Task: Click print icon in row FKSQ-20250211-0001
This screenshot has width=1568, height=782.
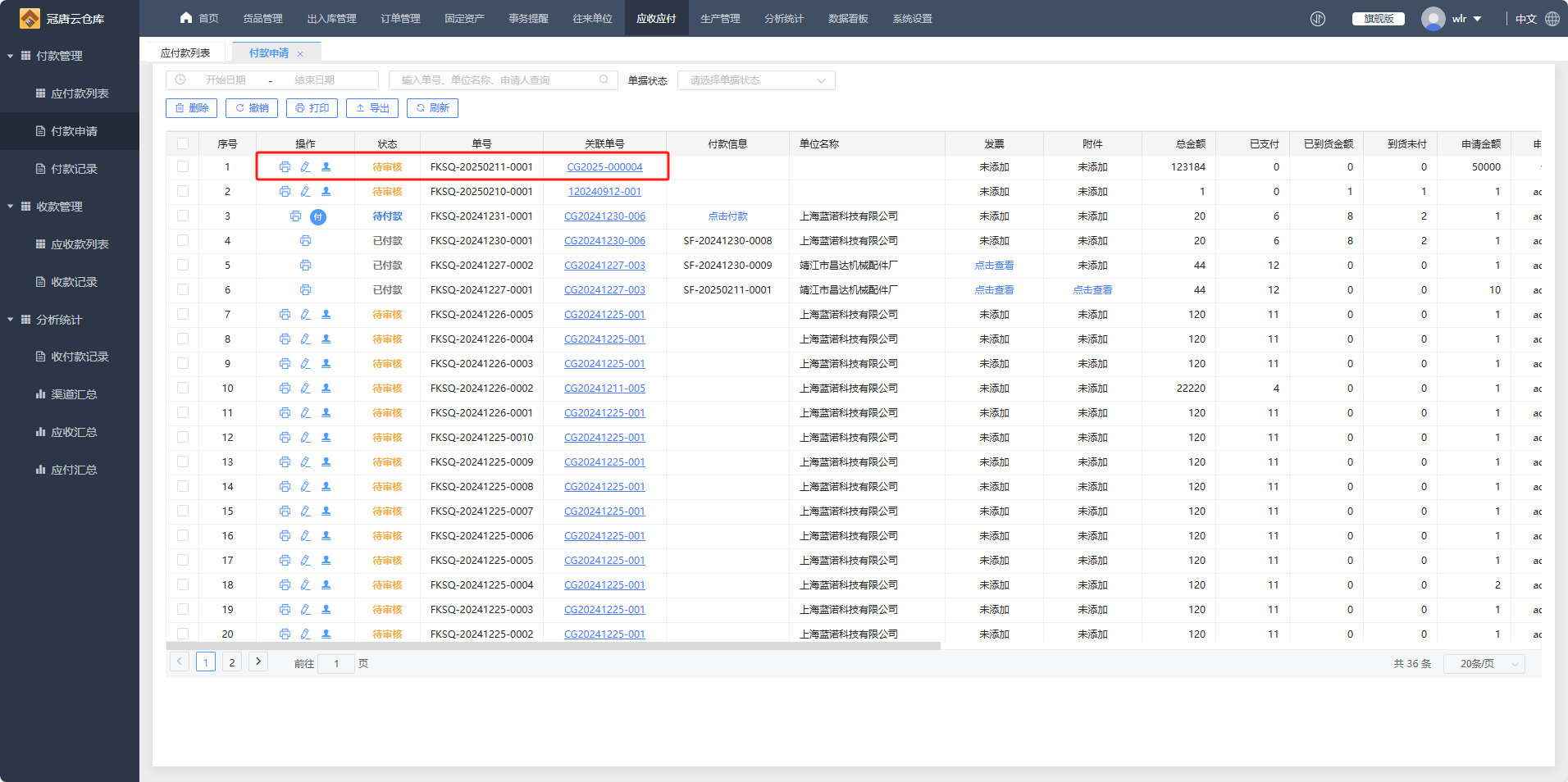Action: [x=285, y=167]
